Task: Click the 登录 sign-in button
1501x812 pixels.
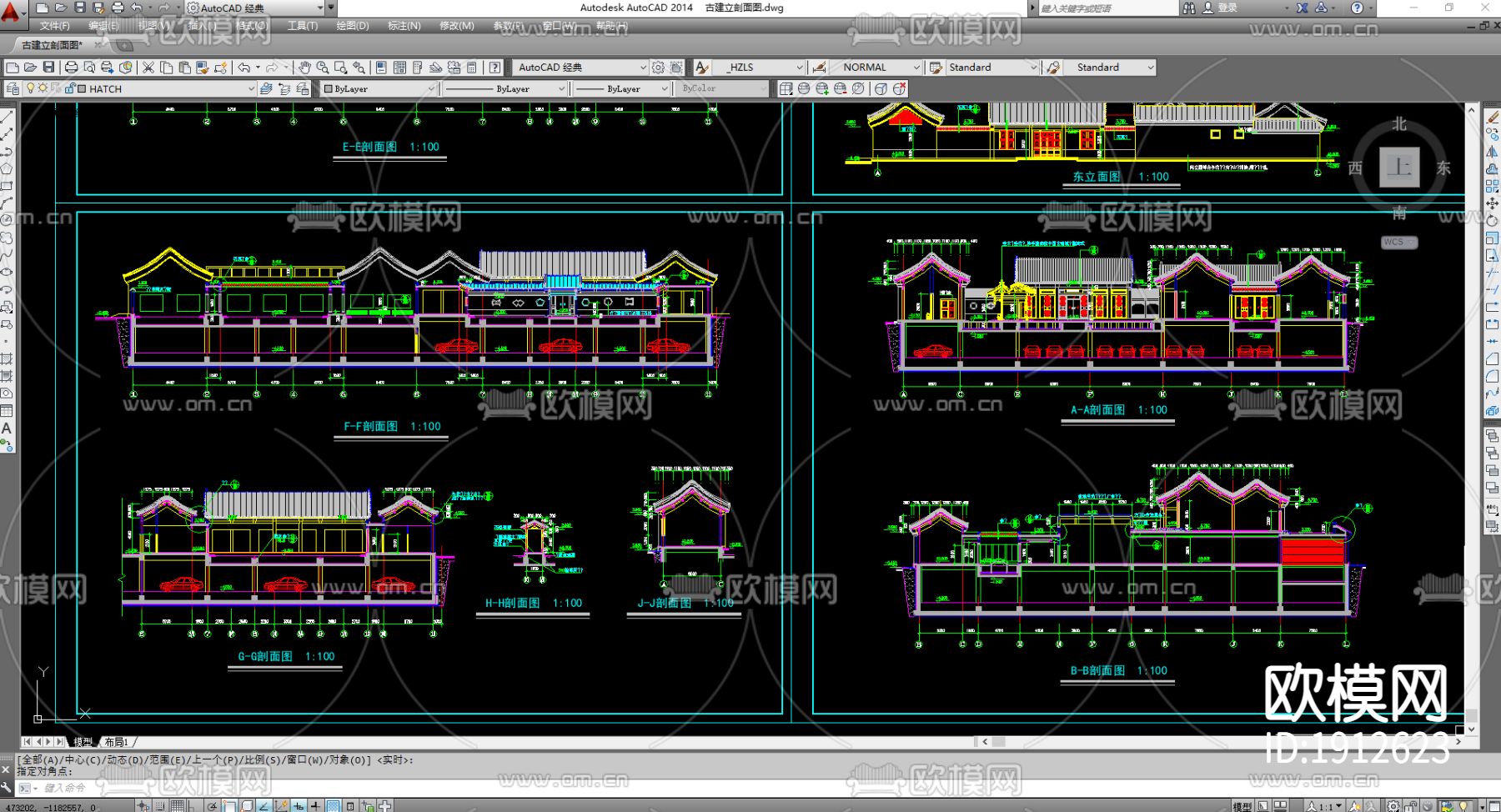Action: pyautogui.click(x=1220, y=8)
